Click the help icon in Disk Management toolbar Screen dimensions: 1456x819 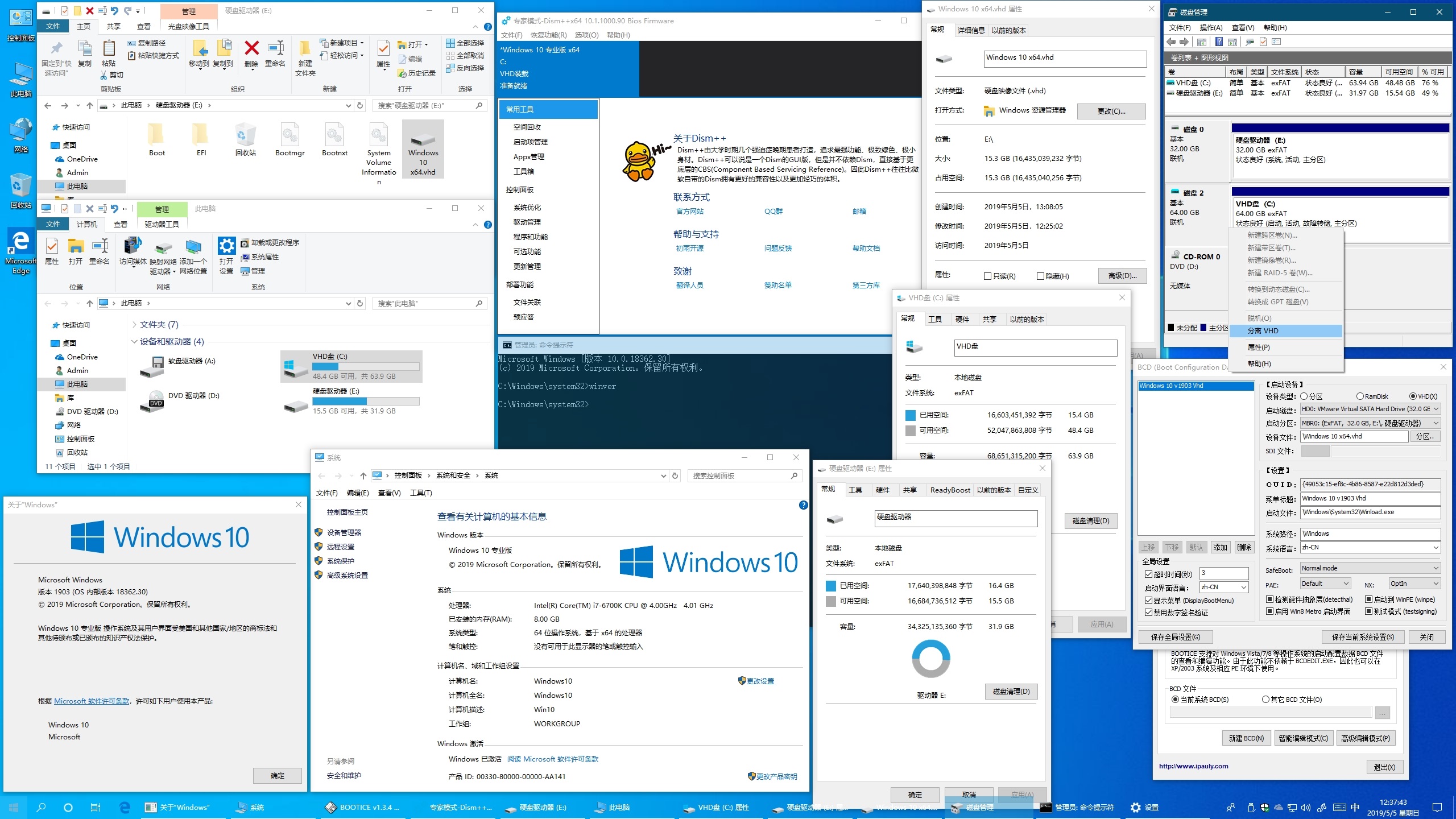[1219, 42]
